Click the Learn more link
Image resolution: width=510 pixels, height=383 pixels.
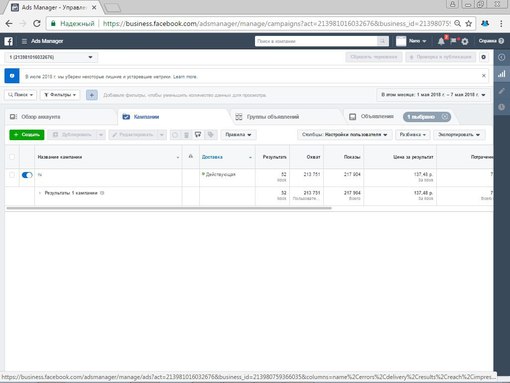(185, 77)
